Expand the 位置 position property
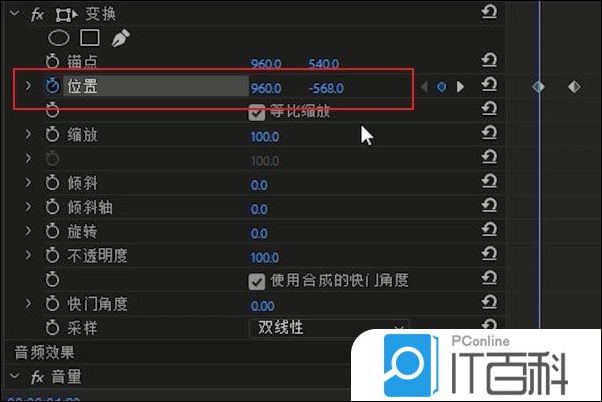This screenshot has width=602, height=402. pos(28,85)
